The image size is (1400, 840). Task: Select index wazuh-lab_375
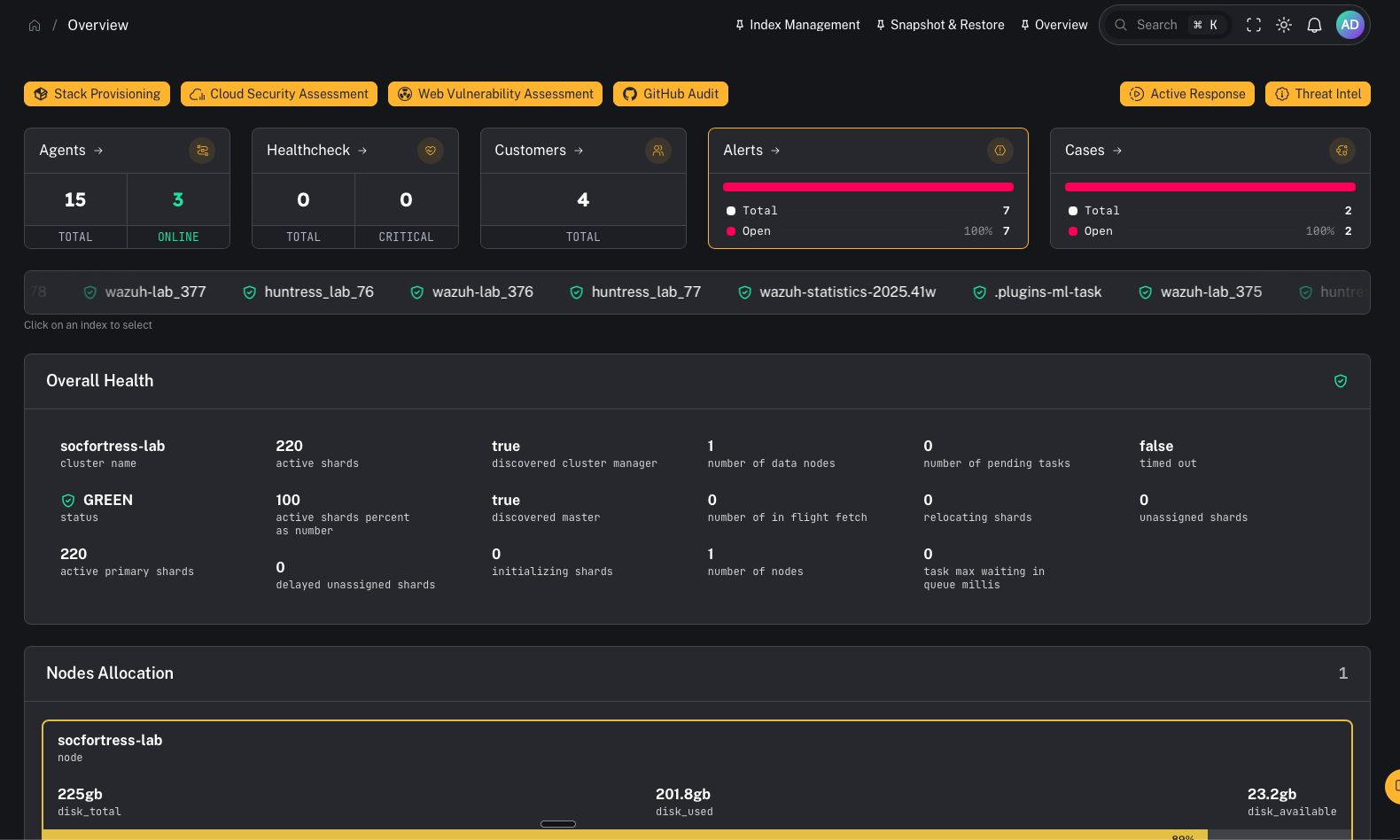1200,292
